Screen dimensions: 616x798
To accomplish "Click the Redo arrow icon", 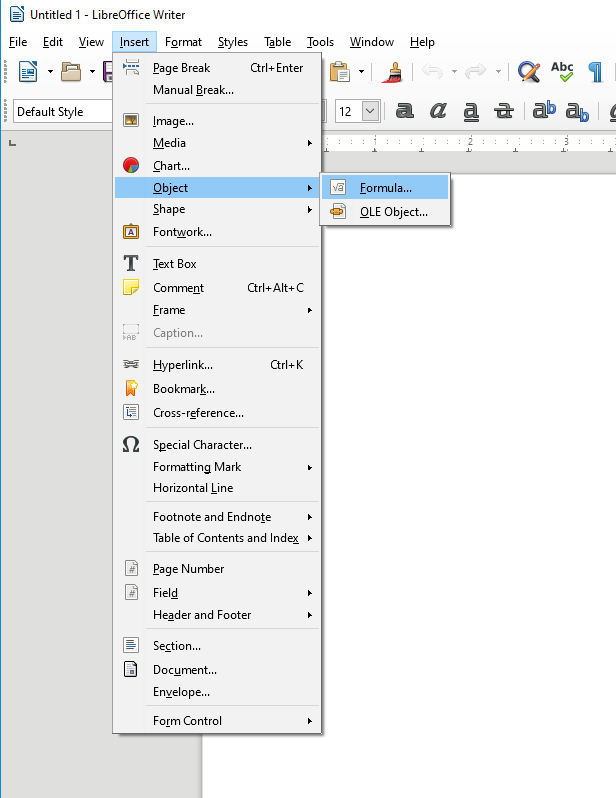I will click(476, 71).
